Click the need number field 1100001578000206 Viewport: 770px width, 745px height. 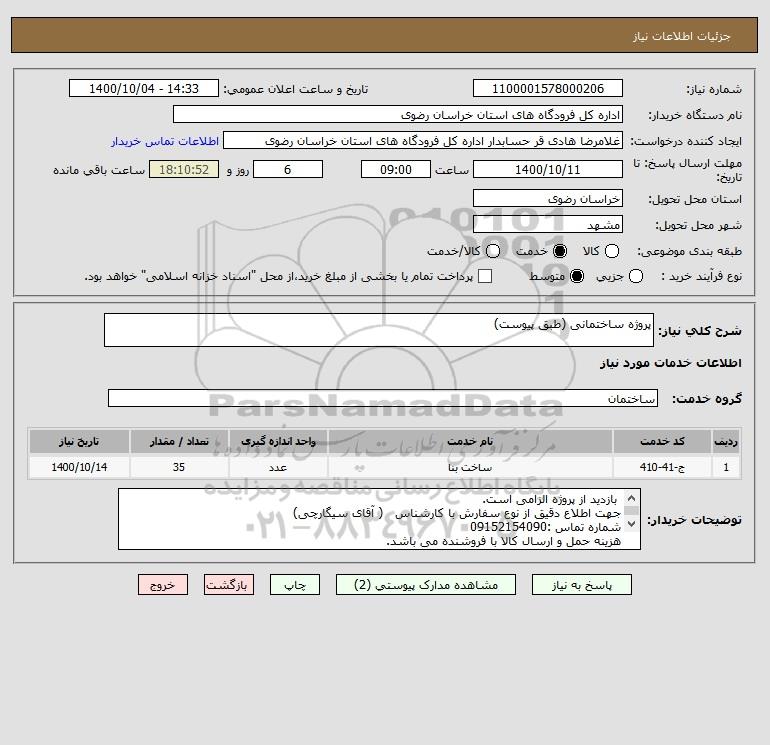point(548,88)
